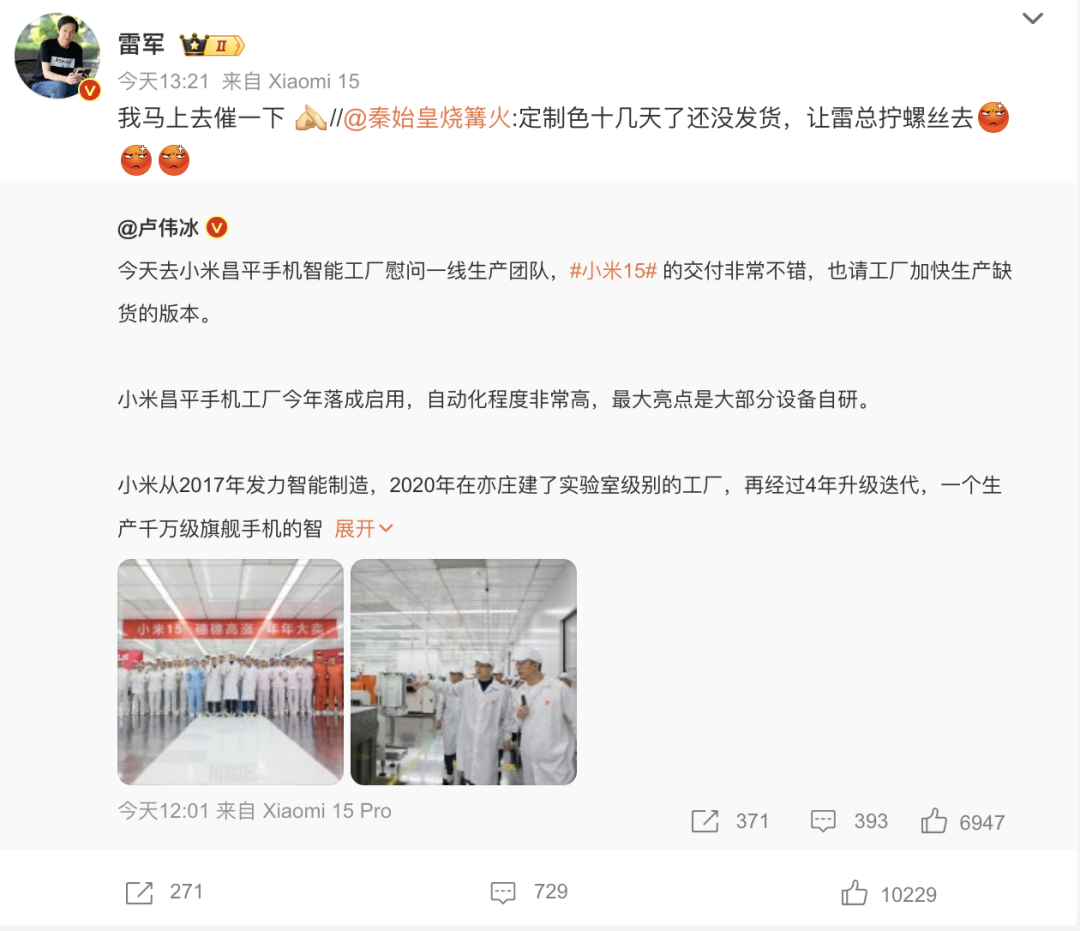Like 雷军's post with 10229 likes
Image resolution: width=1080 pixels, height=931 pixels.
point(889,893)
